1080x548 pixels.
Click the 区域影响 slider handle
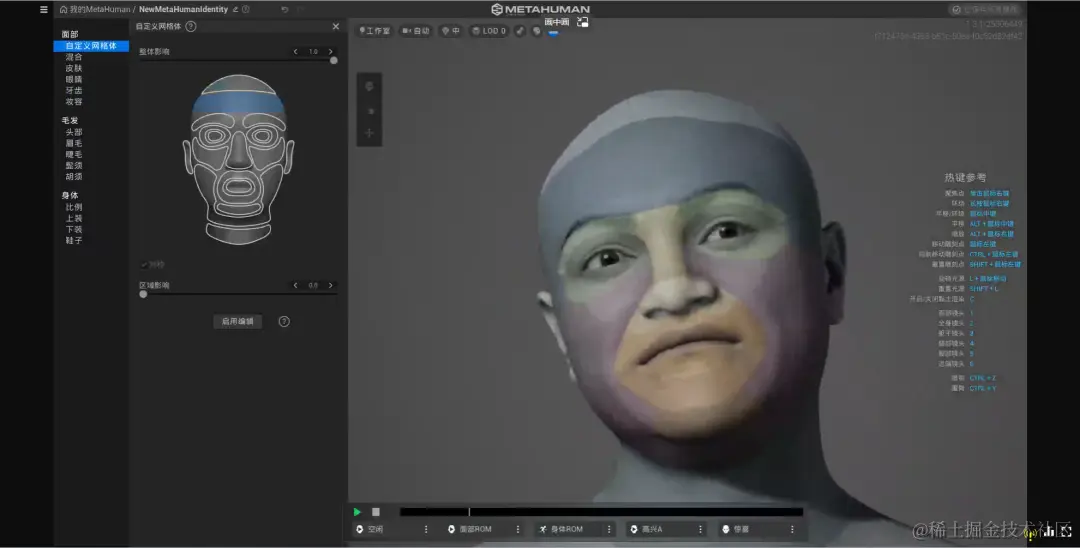pos(143,294)
